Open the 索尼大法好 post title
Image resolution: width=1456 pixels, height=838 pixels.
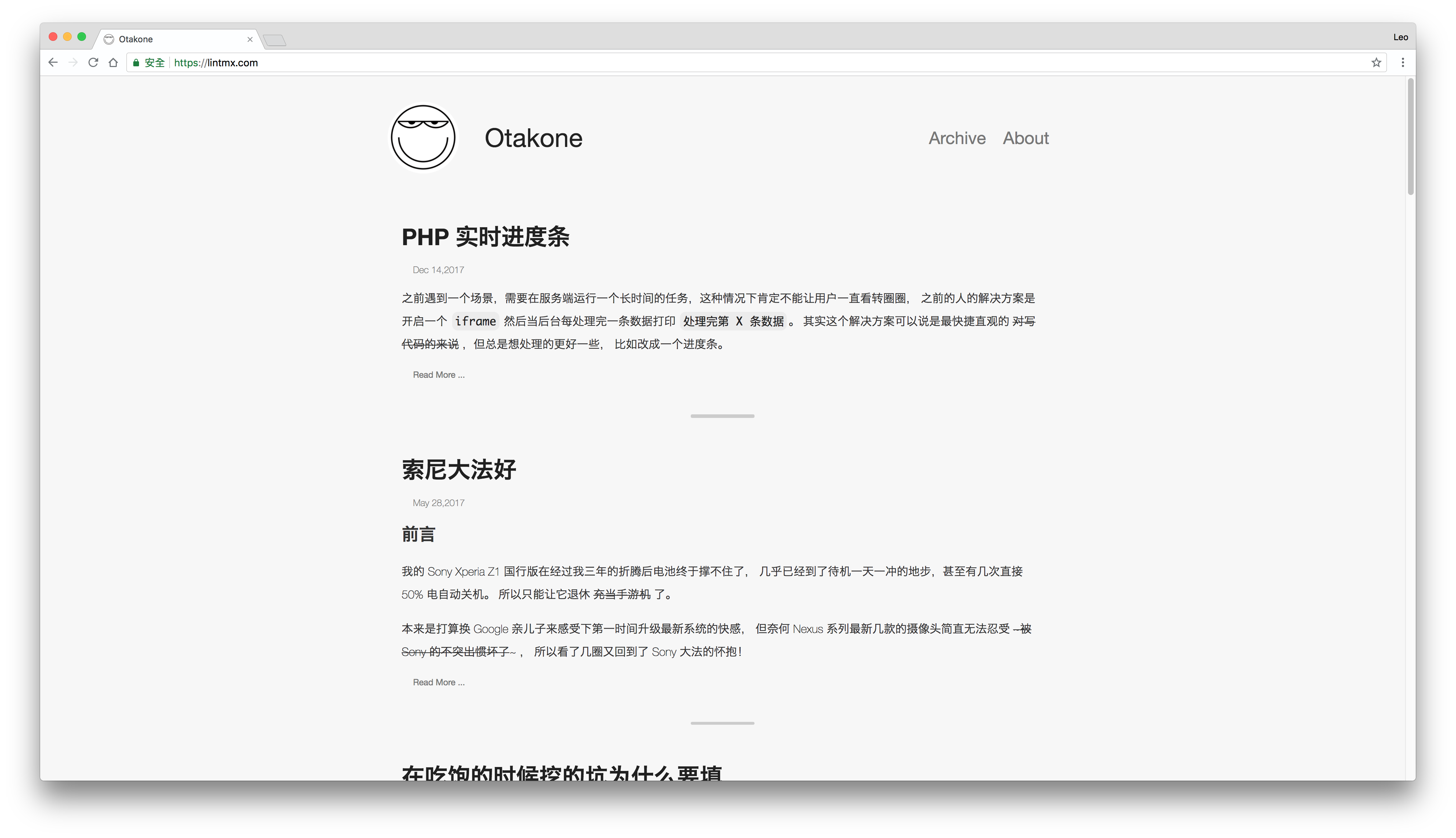click(x=459, y=470)
